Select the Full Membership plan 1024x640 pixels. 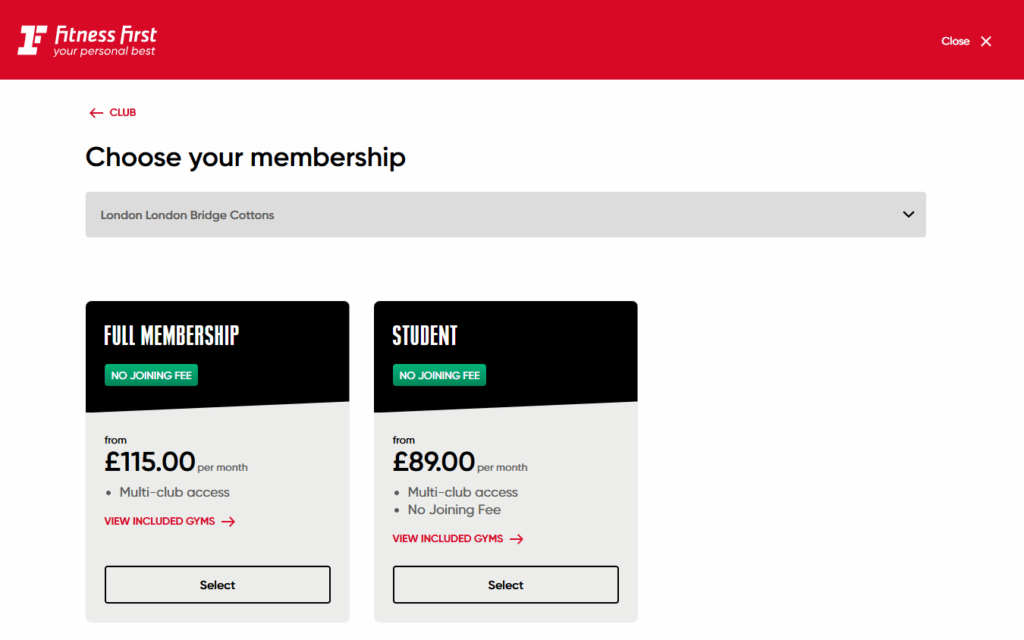217,584
